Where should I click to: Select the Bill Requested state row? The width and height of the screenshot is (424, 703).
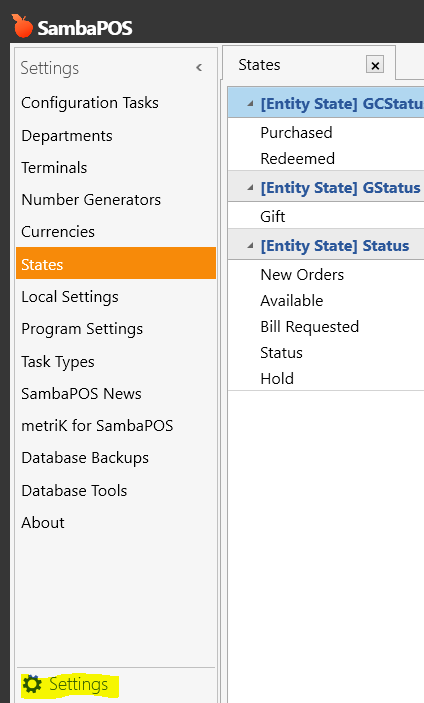coord(326,326)
